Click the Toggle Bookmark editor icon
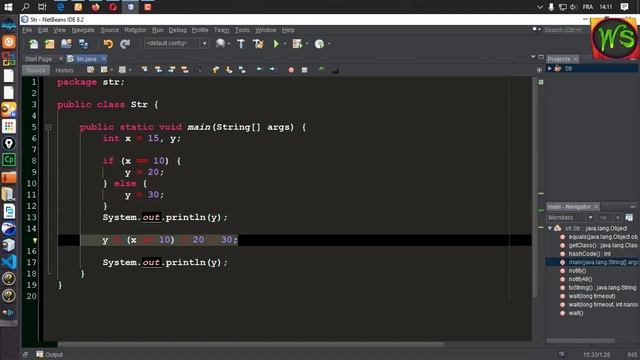Image resolution: width=640 pixels, height=360 pixels. click(x=242, y=70)
